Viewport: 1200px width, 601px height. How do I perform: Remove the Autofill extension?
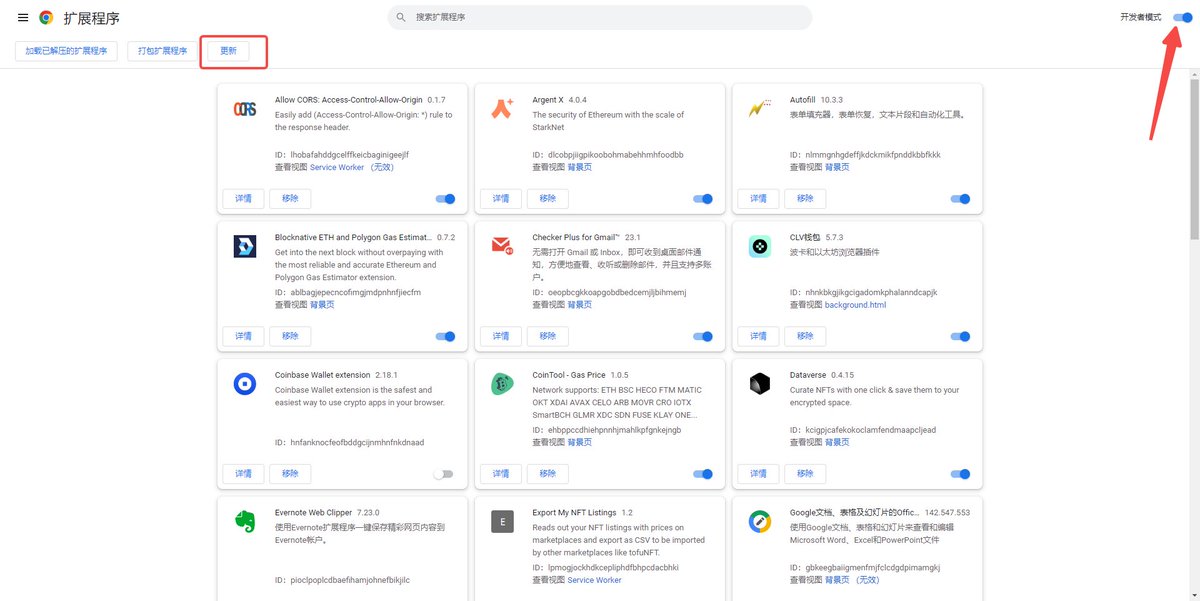pyautogui.click(x=805, y=199)
